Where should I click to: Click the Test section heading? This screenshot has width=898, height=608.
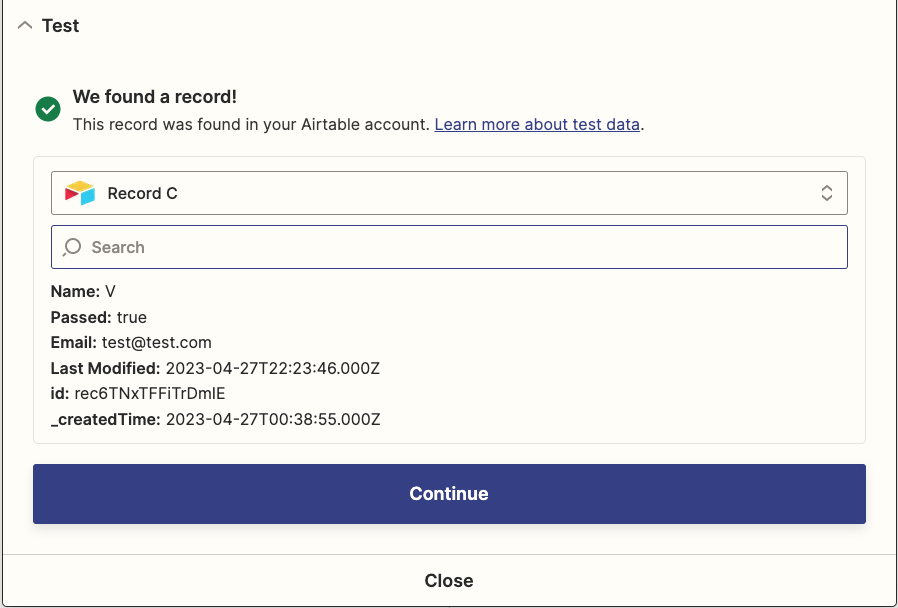click(x=60, y=26)
